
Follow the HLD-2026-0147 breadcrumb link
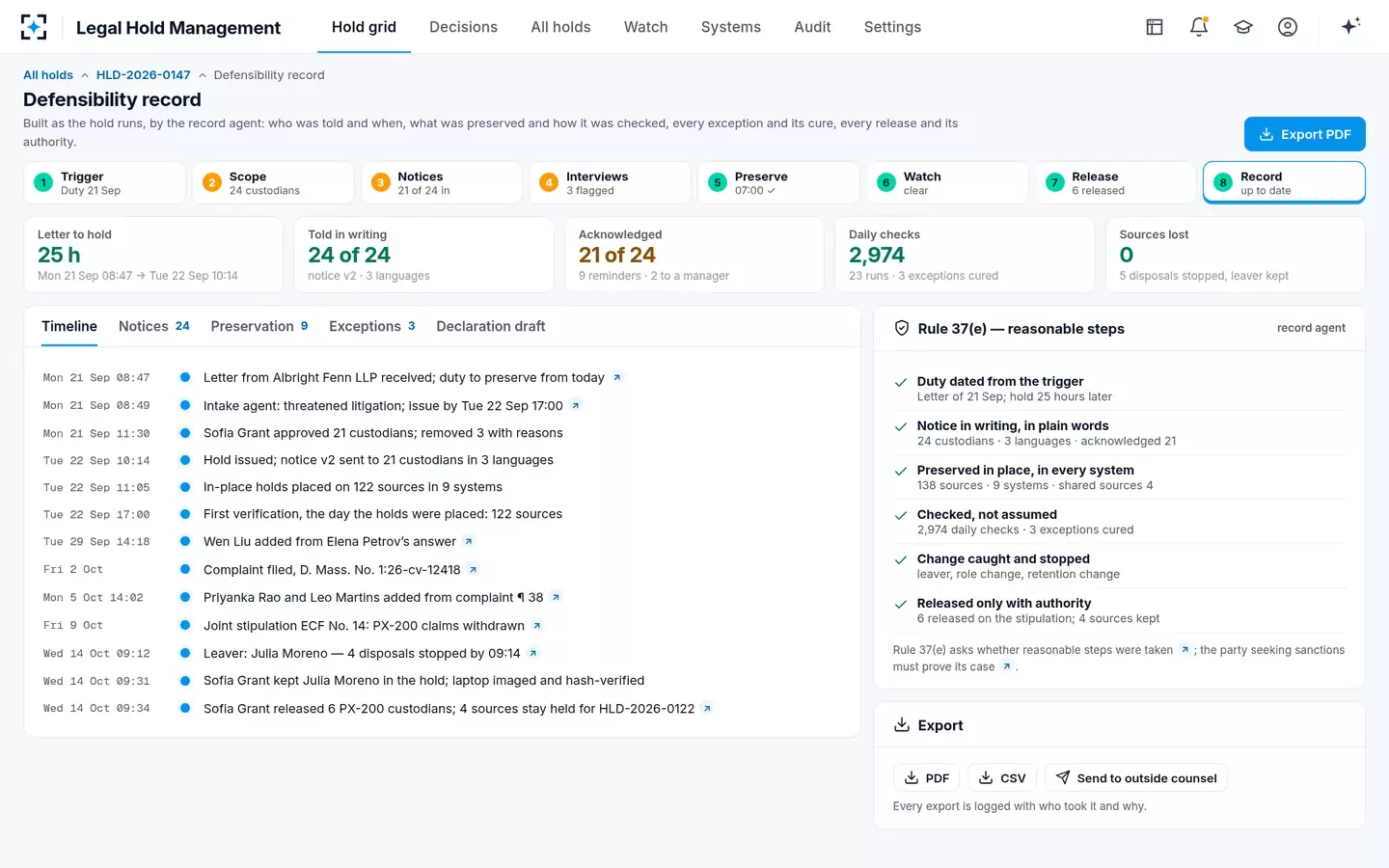click(x=144, y=75)
